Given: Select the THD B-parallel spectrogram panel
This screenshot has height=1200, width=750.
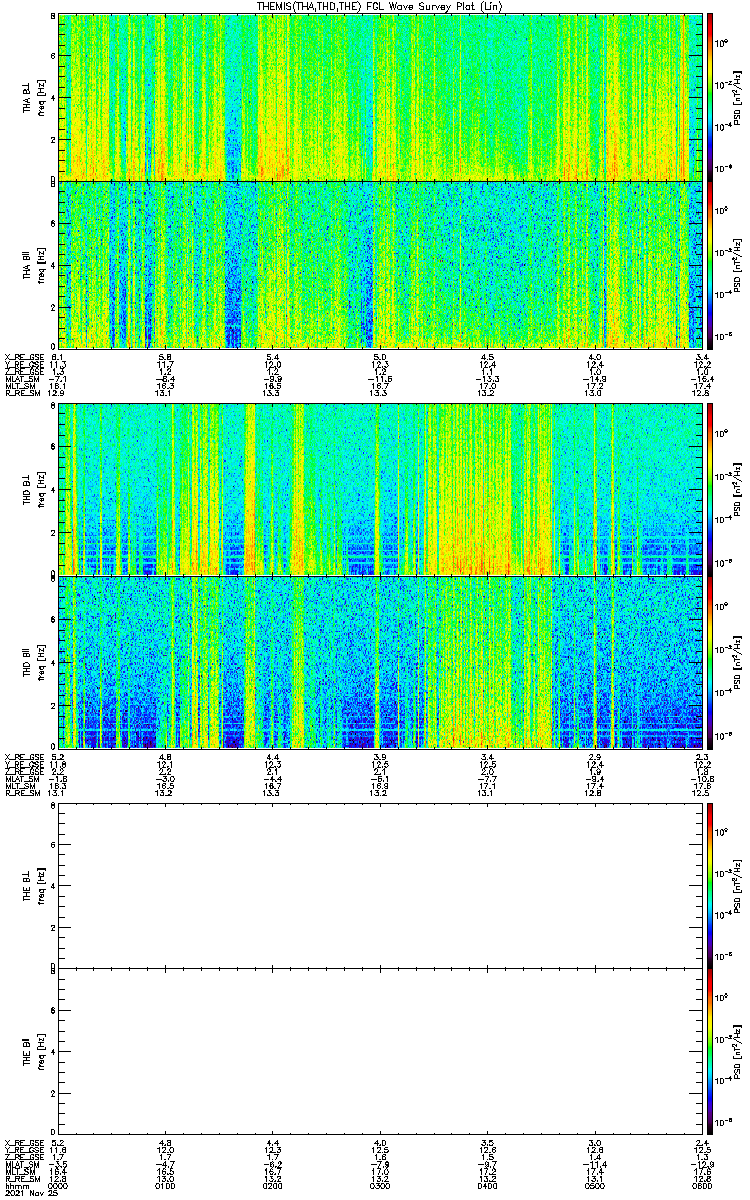Looking at the screenshot, I should pyautogui.click(x=379, y=662).
